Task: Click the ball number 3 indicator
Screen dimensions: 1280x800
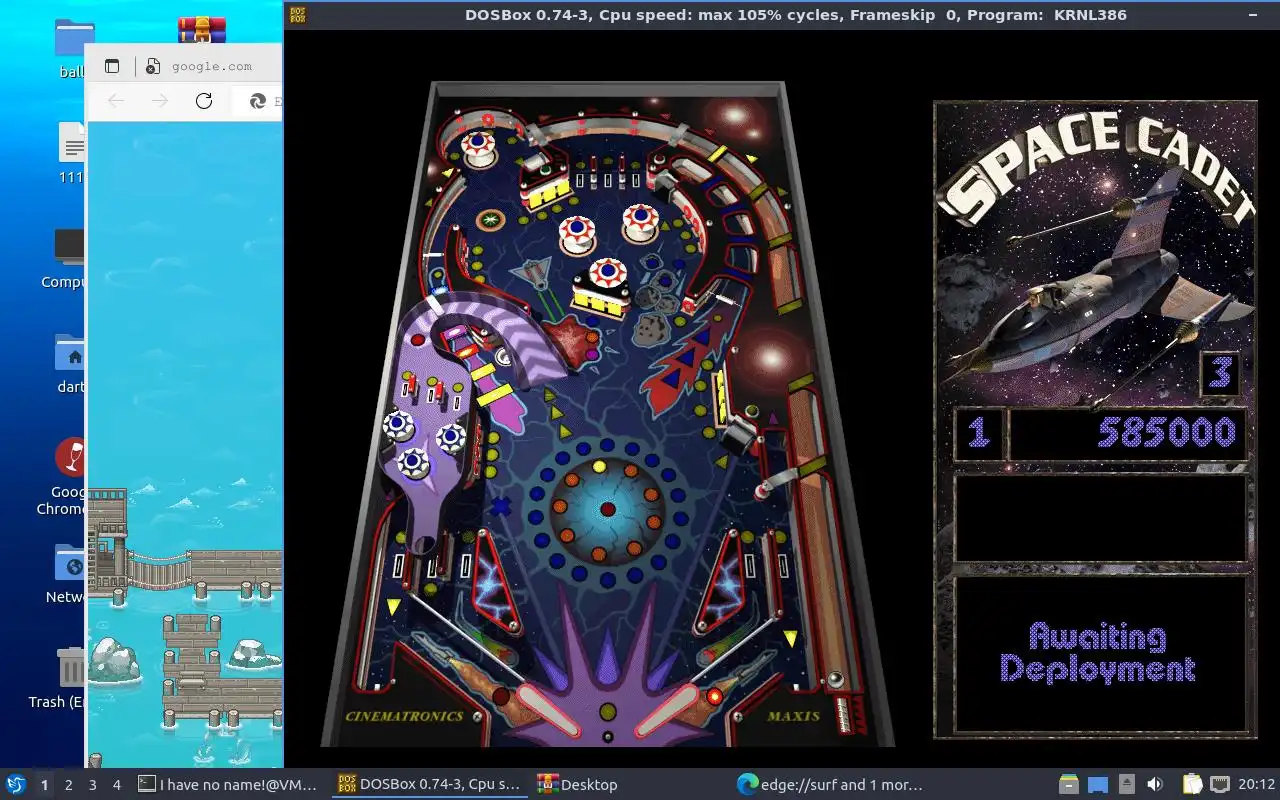Action: (1220, 373)
